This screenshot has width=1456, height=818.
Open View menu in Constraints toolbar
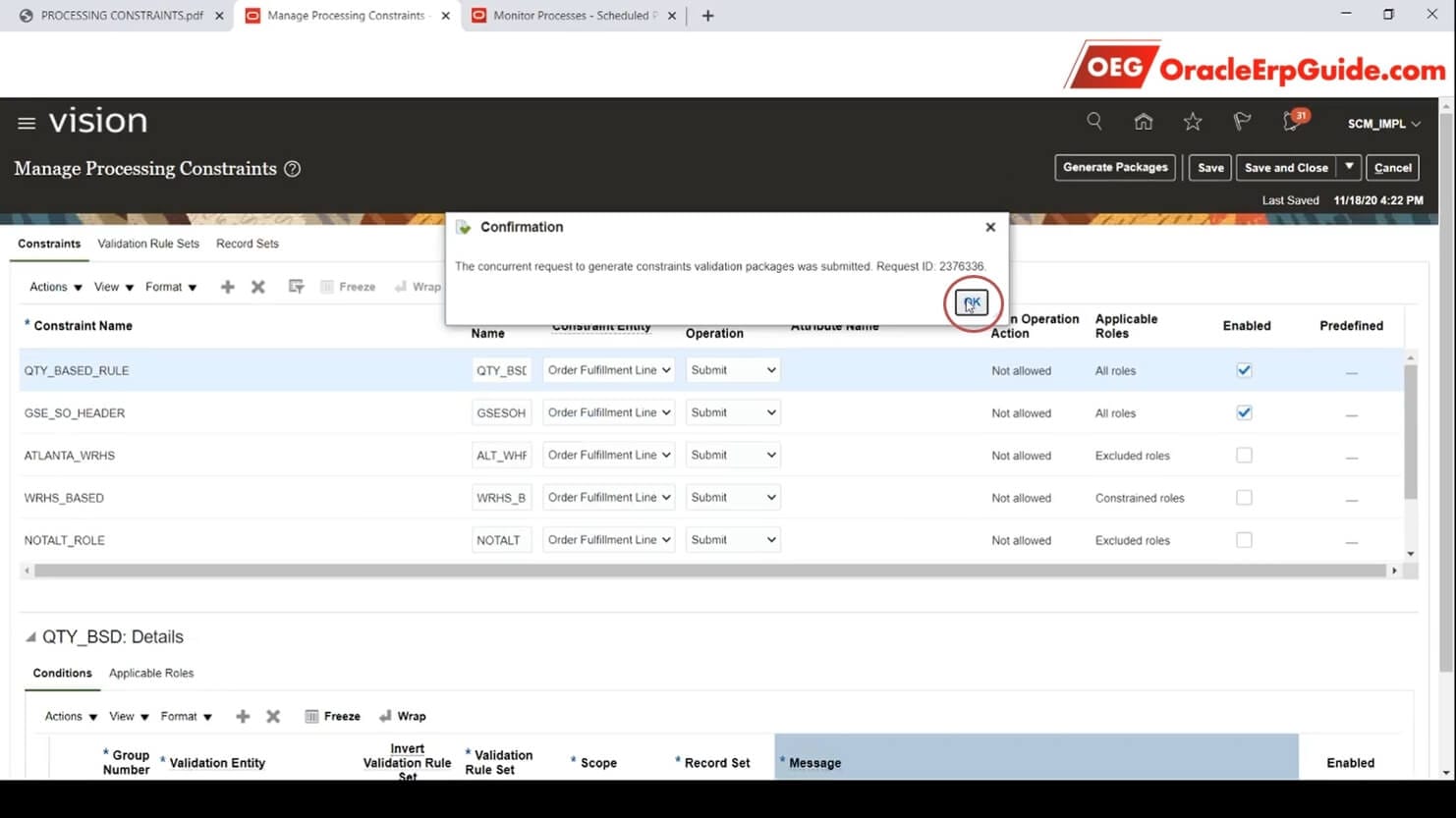(114, 287)
